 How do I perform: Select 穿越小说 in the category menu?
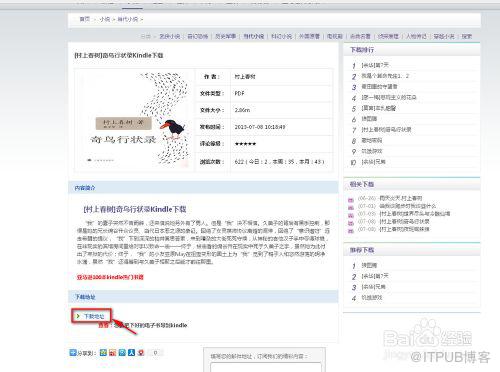(444, 36)
